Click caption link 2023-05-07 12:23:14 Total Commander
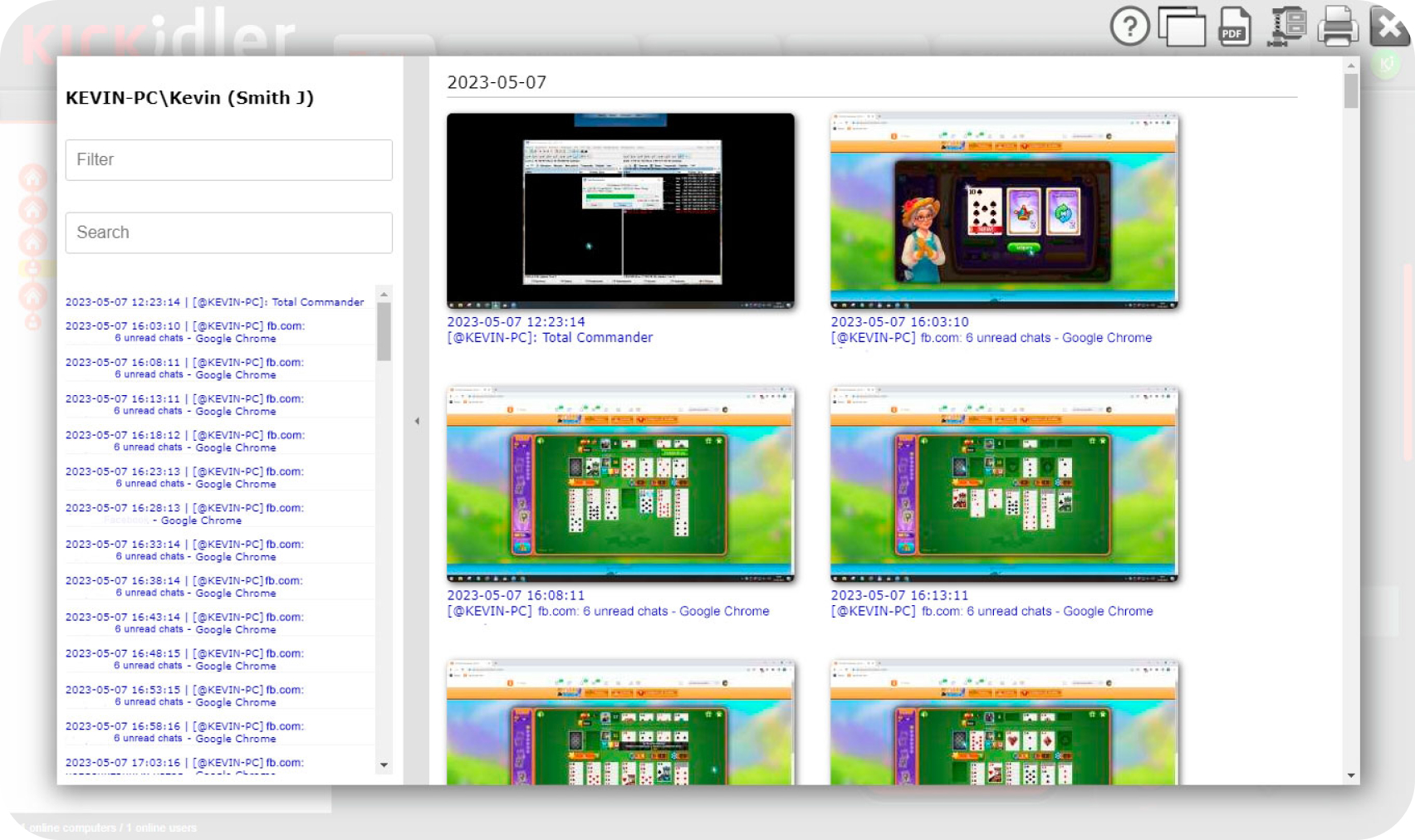 pos(550,330)
